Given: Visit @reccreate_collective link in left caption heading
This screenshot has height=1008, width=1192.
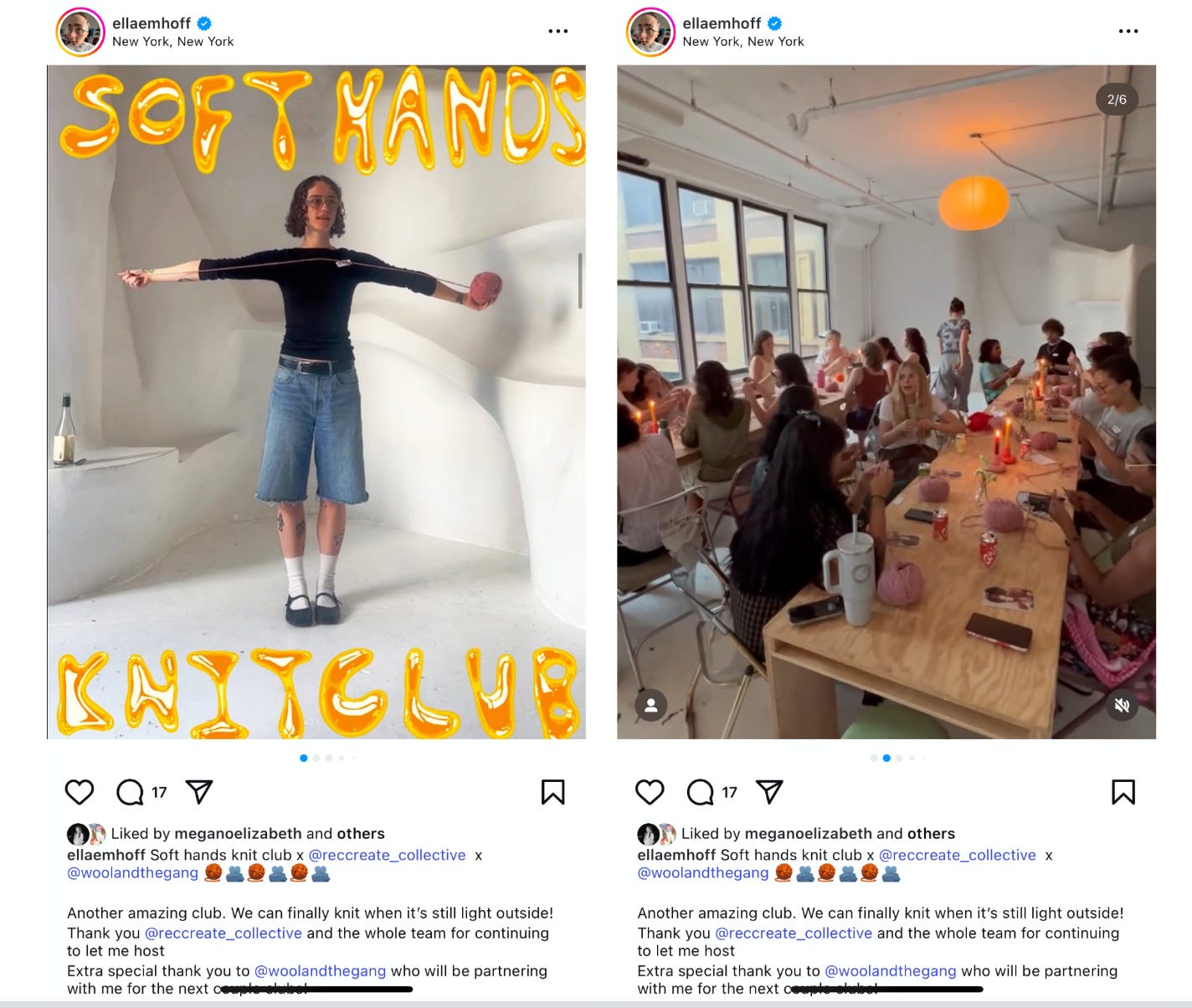Looking at the screenshot, I should coord(387,855).
